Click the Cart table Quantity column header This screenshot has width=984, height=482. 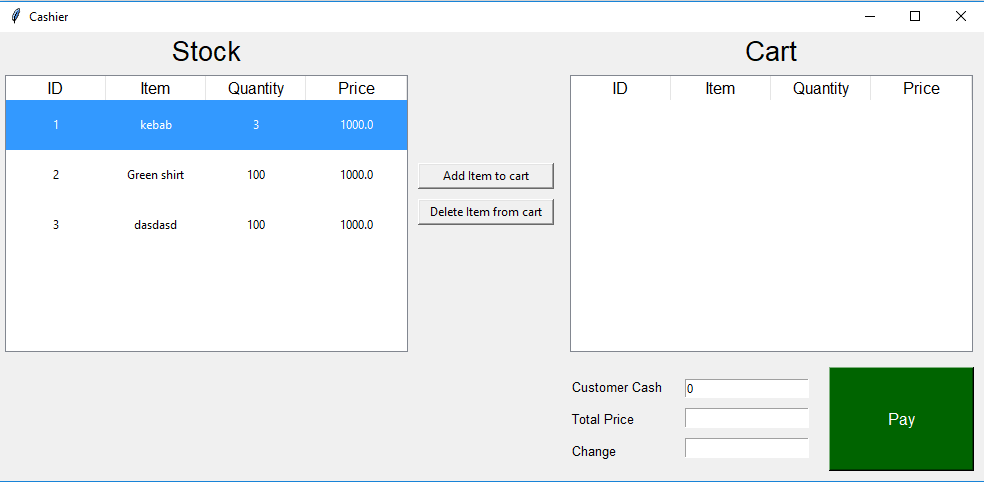pos(820,88)
